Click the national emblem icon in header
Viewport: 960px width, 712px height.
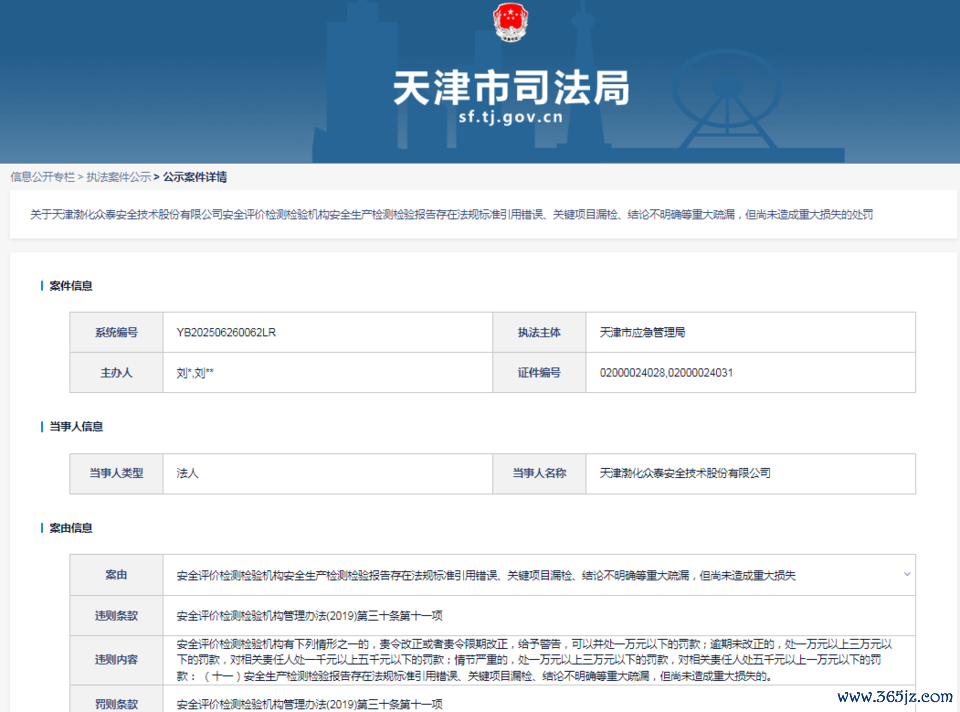tap(512, 24)
